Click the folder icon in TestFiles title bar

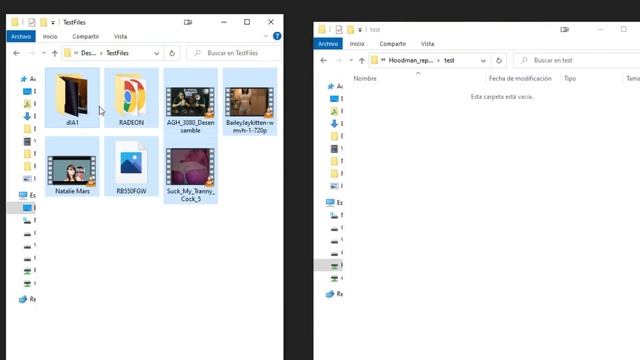click(15, 22)
